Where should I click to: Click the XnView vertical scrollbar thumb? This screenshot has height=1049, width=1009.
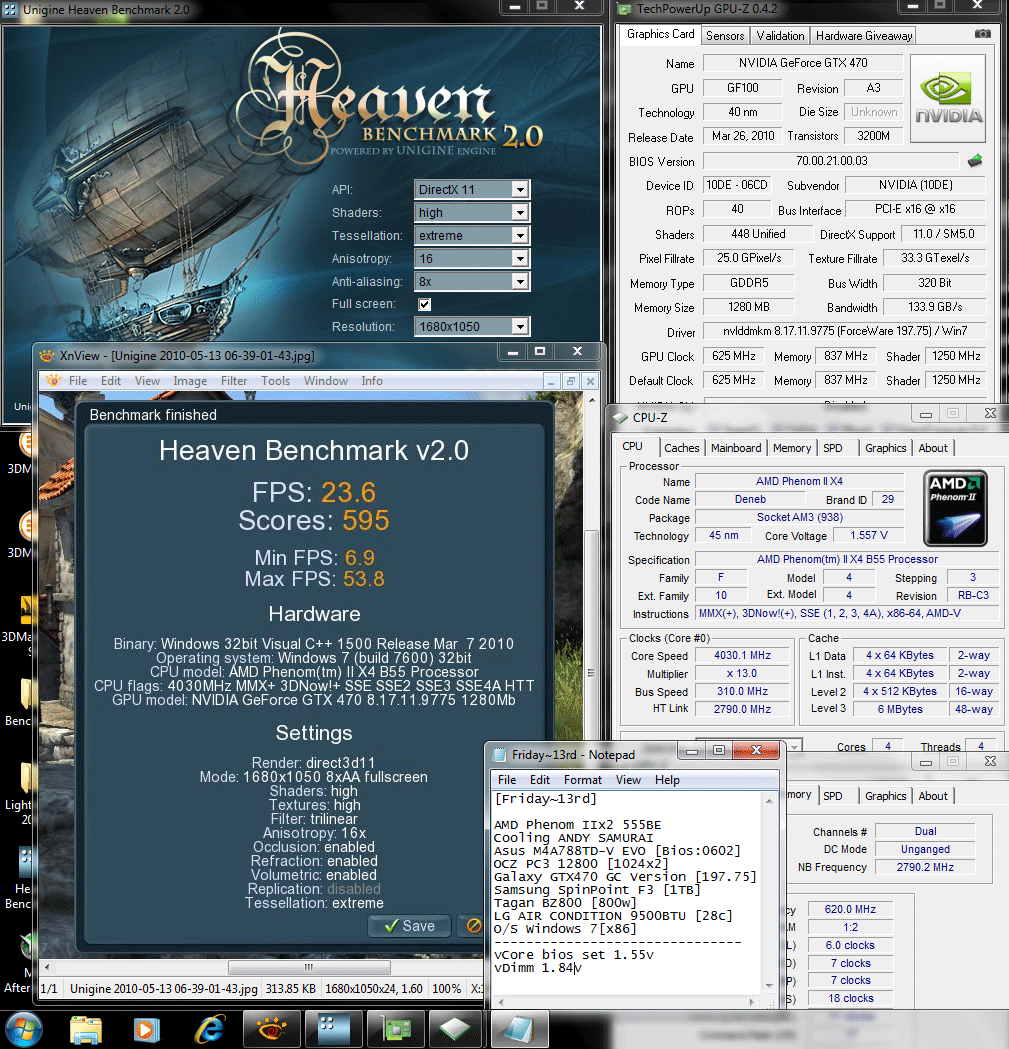[591, 673]
